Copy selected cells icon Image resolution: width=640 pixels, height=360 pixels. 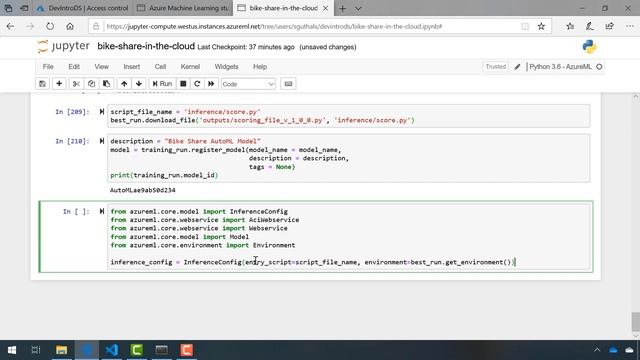coord(91,84)
